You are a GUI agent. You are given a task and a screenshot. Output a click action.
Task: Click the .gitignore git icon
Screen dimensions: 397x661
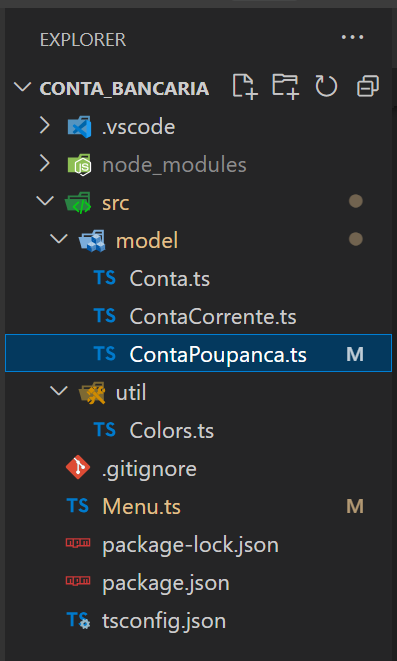point(78,468)
